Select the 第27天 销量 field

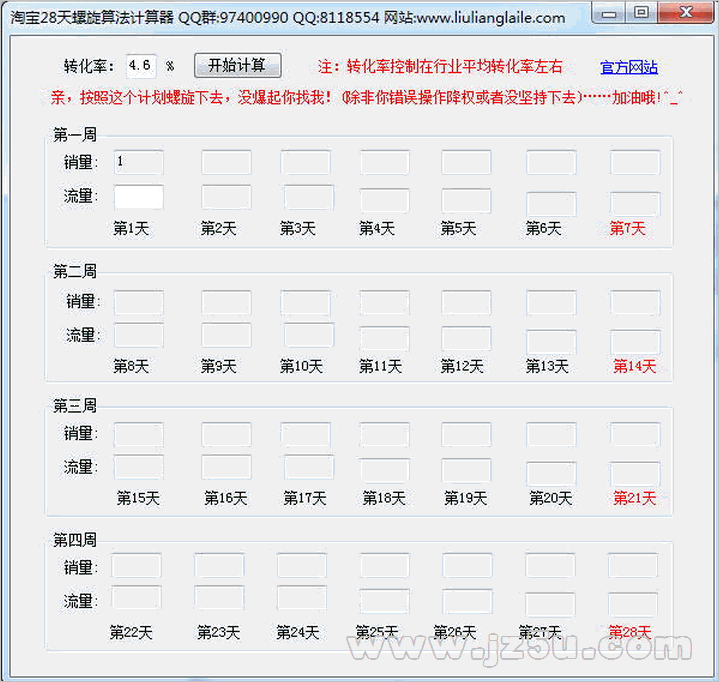[550, 566]
